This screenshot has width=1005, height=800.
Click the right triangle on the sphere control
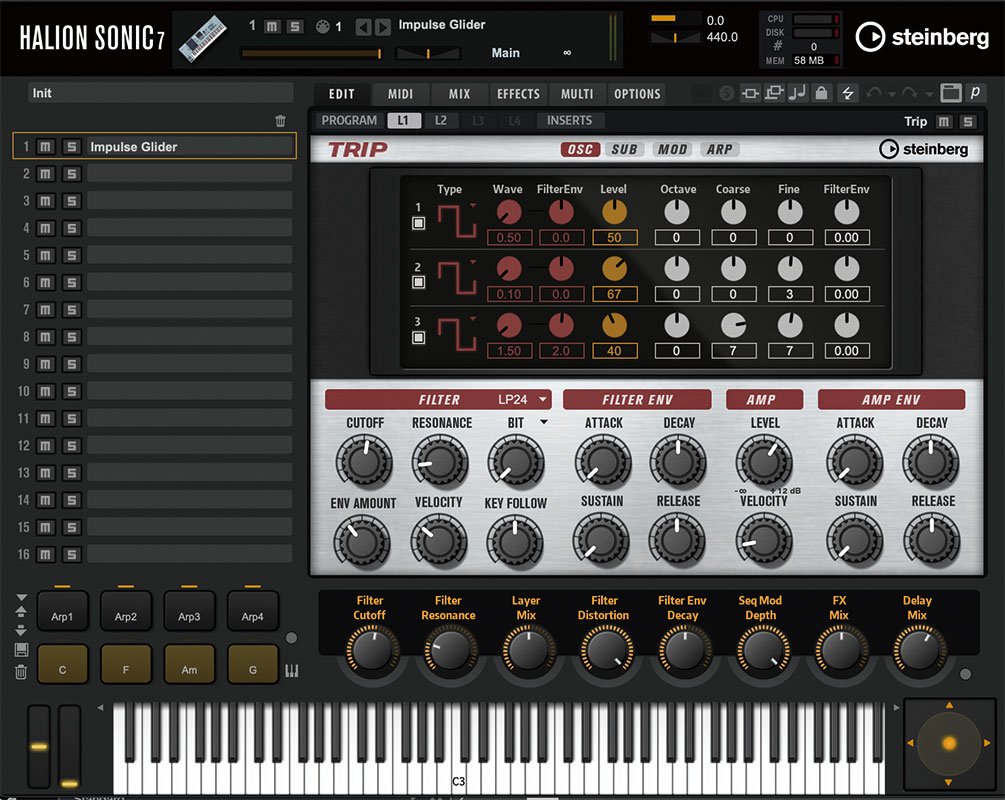pyautogui.click(x=987, y=743)
